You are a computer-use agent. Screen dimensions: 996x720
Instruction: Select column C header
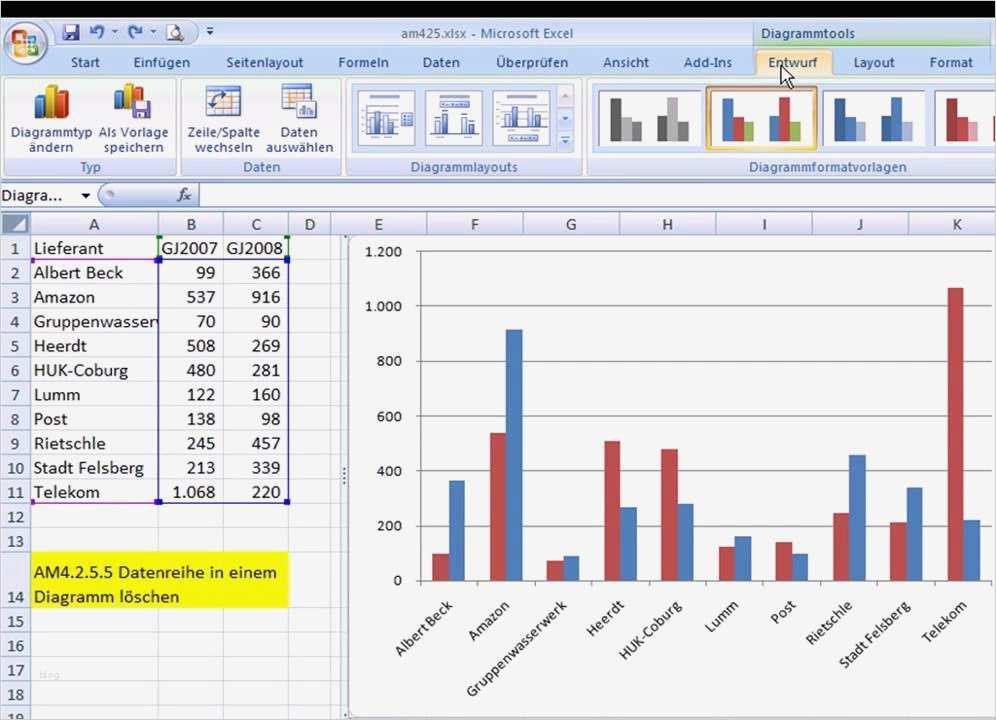(256, 224)
